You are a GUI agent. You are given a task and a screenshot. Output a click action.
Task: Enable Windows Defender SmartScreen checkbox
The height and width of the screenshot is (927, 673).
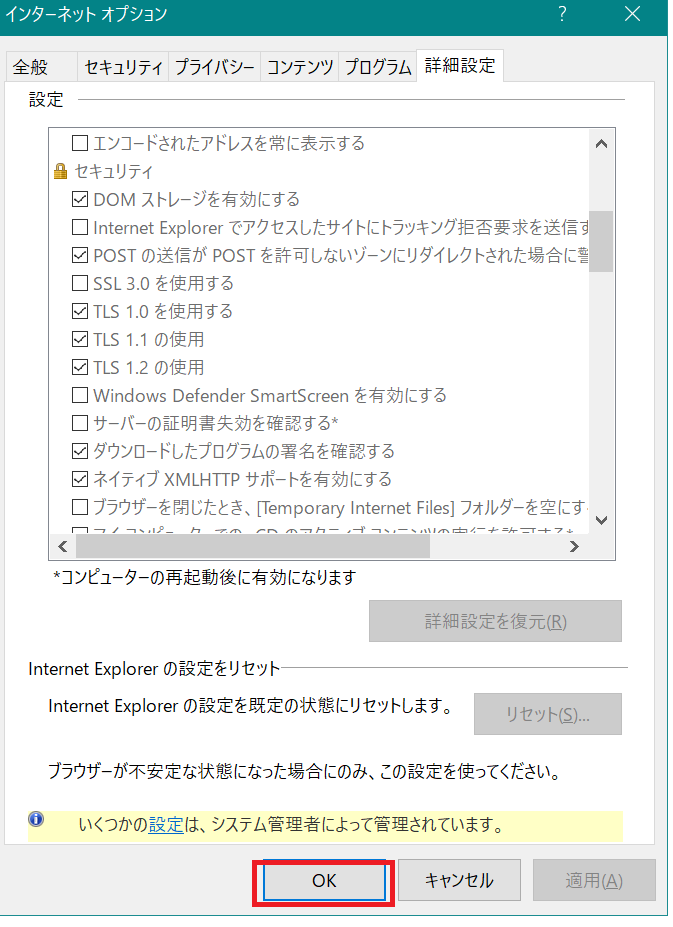click(x=80, y=395)
